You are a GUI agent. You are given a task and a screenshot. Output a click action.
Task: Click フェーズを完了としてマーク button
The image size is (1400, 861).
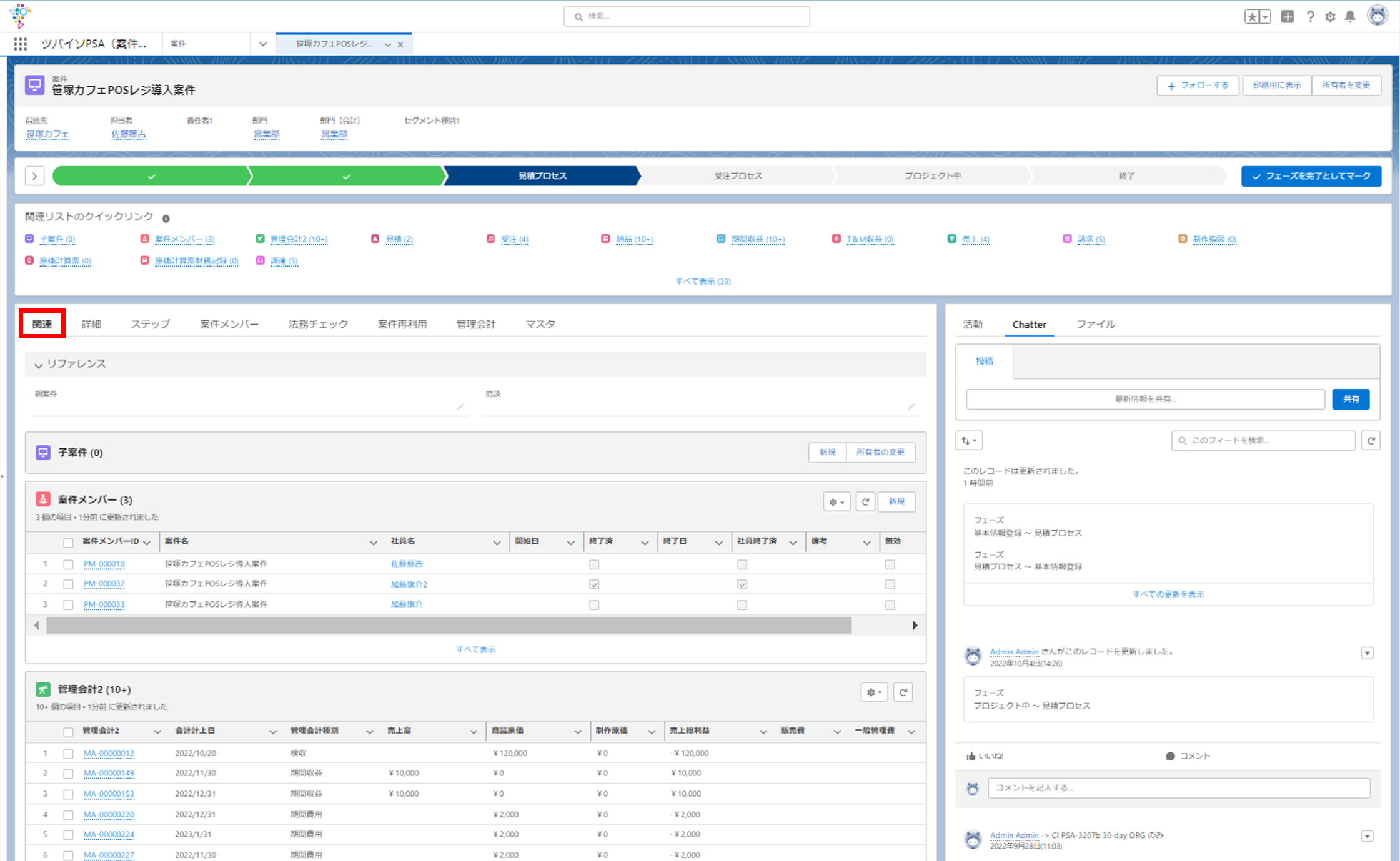1311,176
